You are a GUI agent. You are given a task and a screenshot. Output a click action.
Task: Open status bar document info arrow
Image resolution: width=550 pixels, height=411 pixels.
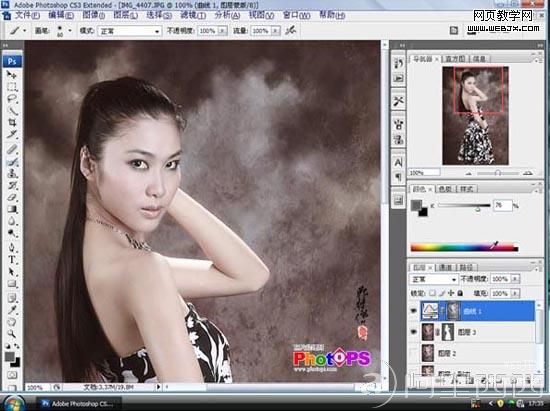pos(158,387)
